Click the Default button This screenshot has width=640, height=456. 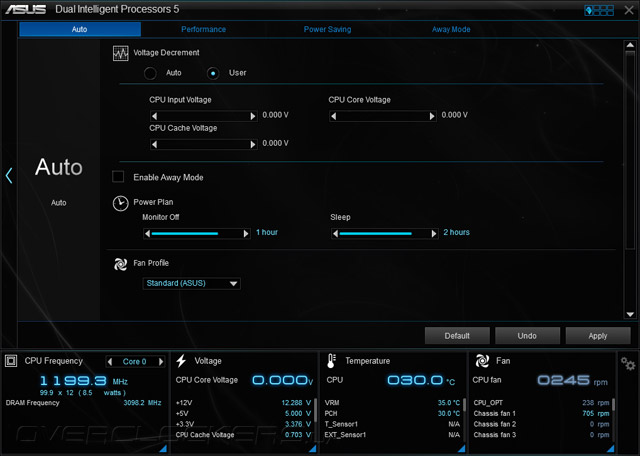457,336
